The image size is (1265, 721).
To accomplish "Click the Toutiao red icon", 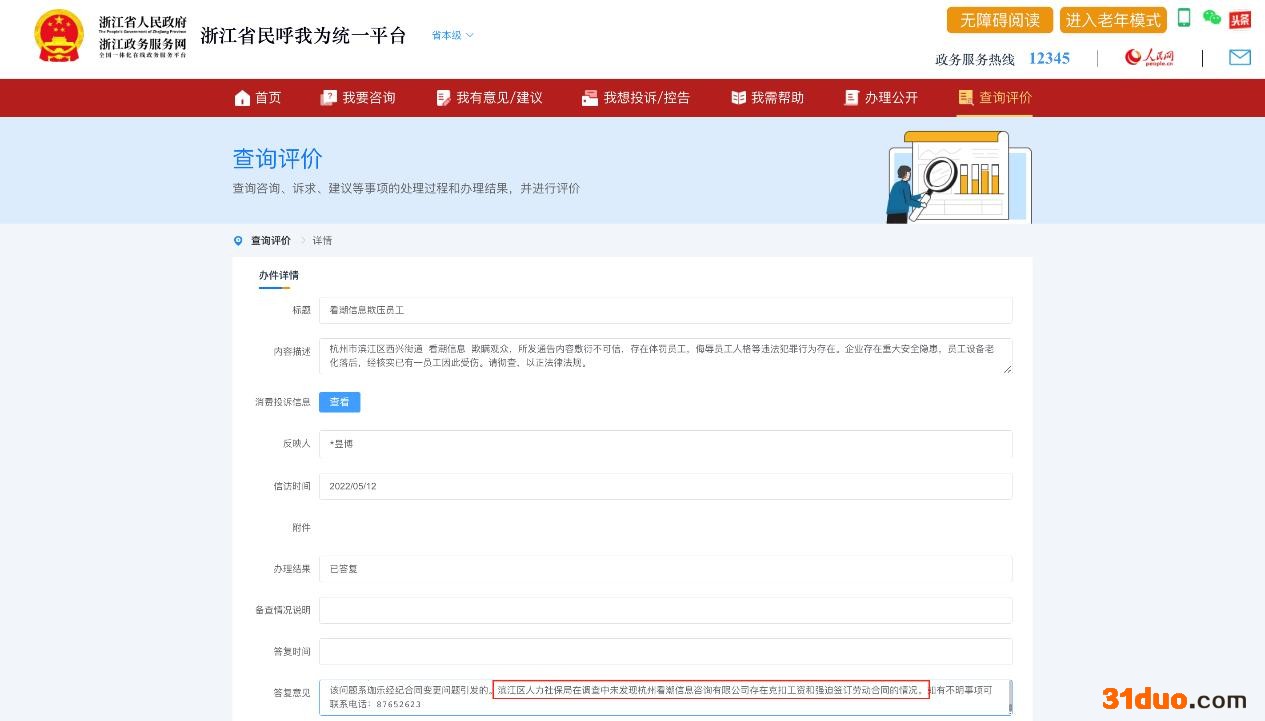I will click(1240, 19).
